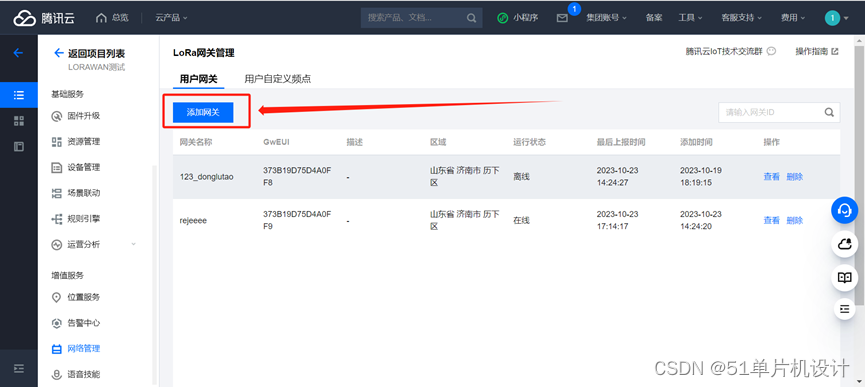This screenshot has height=387, width=865.
Task: Click the 固件升级 icon
Action: click(x=56, y=116)
